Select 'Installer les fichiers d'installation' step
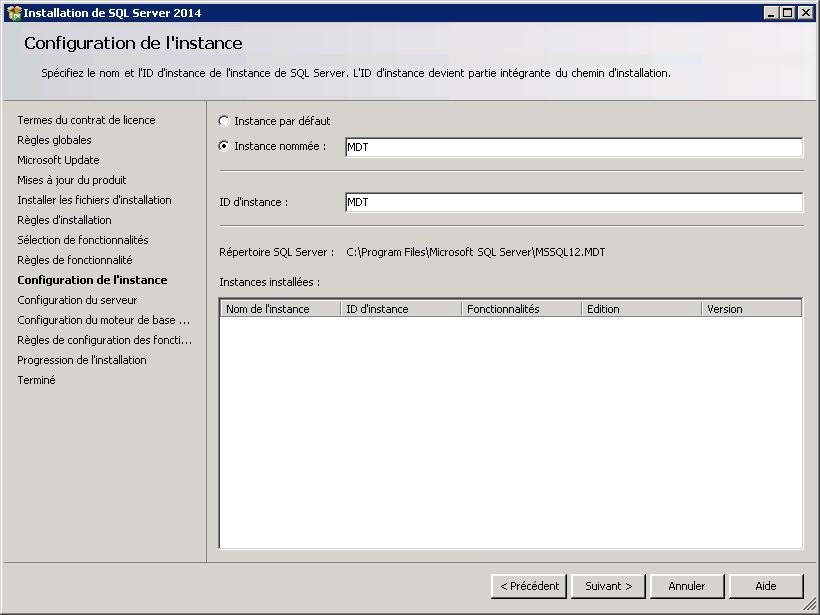Screen dimensions: 820x615 pos(94,200)
